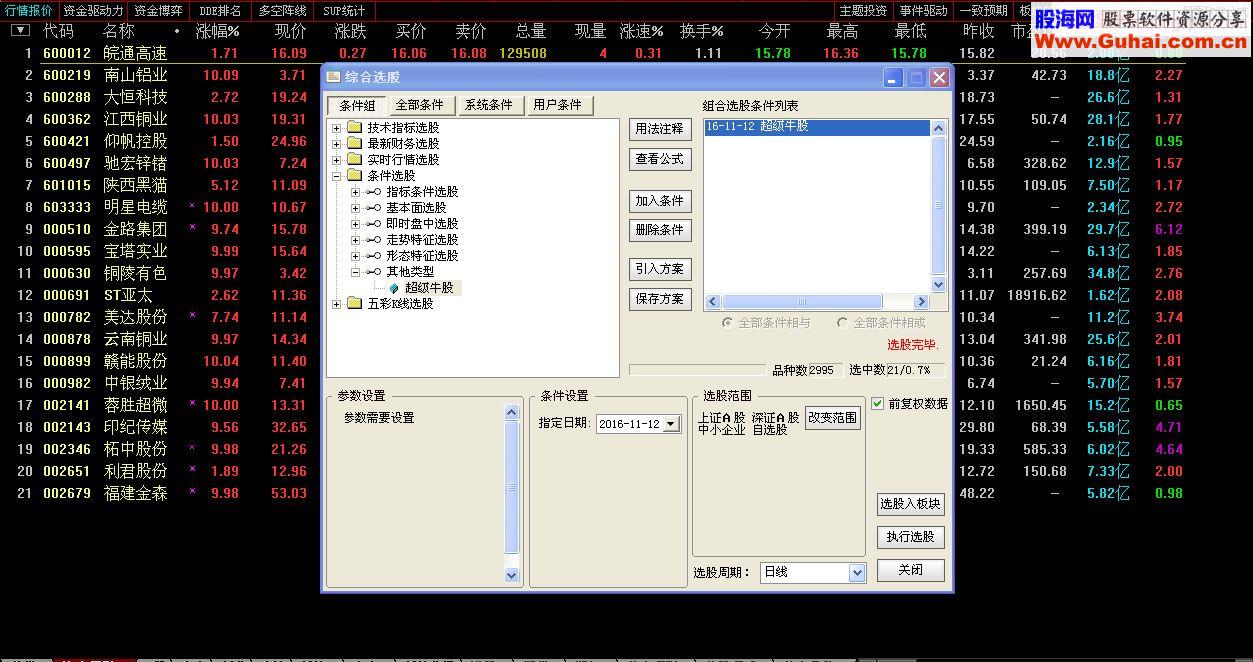Open the 事件驱动 top tab

click(x=923, y=11)
